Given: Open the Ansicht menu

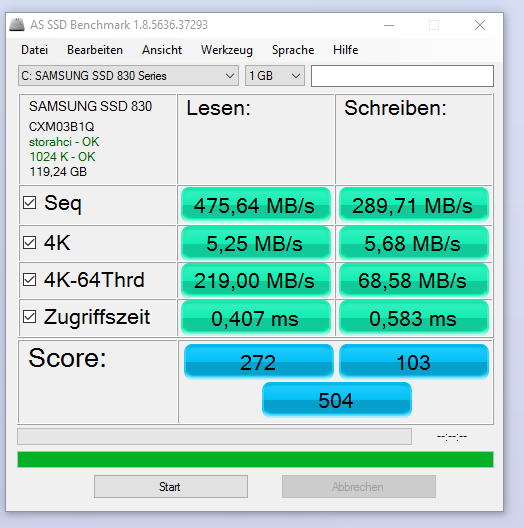Looking at the screenshot, I should point(162,50).
